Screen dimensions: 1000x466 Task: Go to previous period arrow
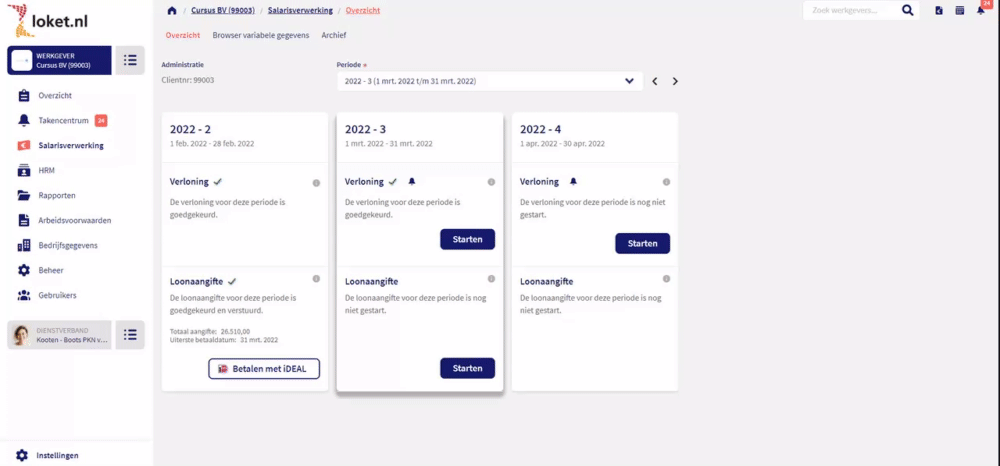655,81
